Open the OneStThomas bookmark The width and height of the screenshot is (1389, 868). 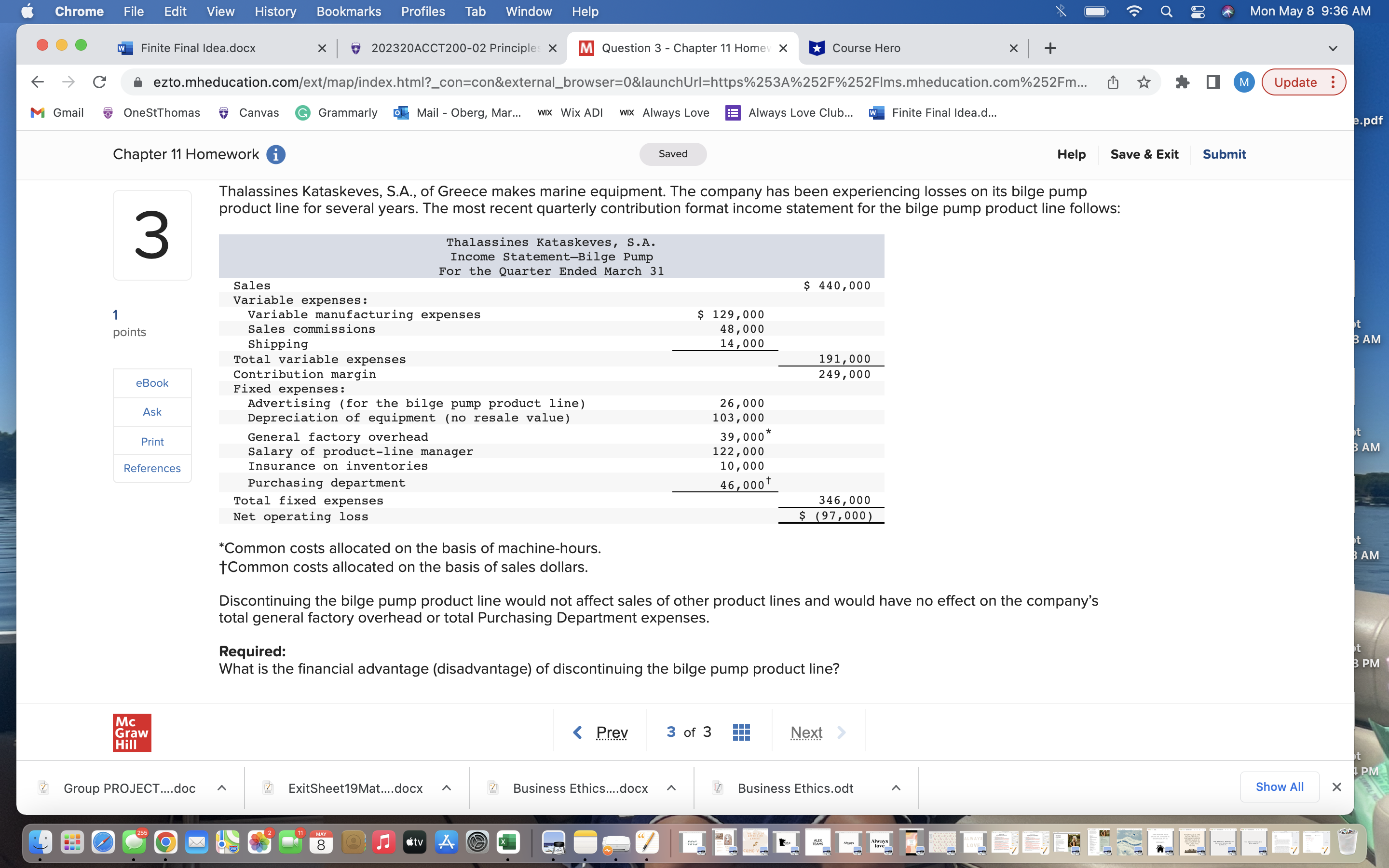[151, 112]
